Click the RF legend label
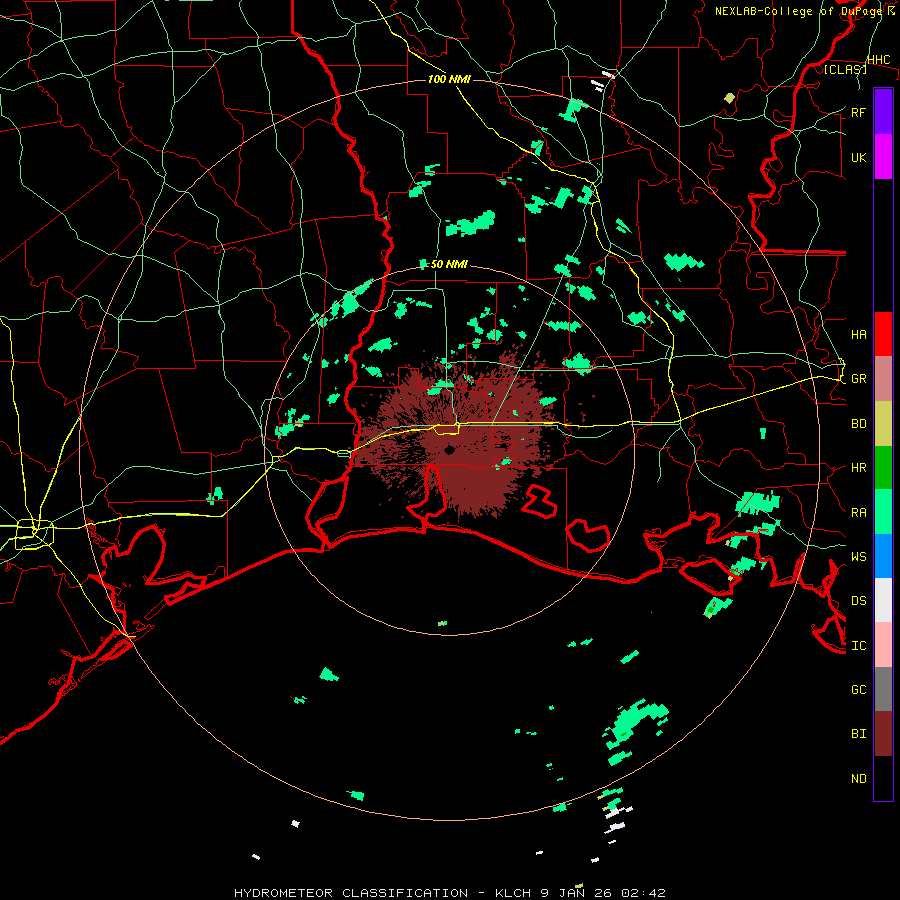This screenshot has height=900, width=900. (x=858, y=112)
